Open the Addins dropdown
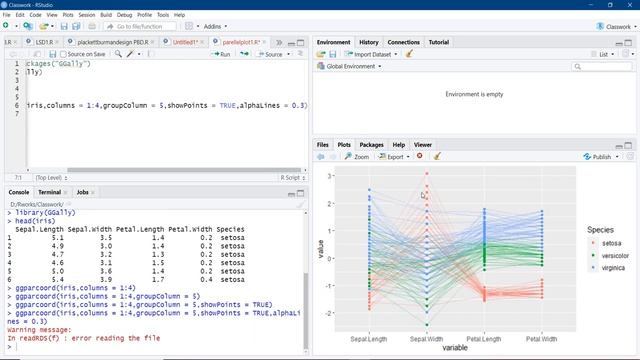The width and height of the screenshot is (640, 360). [216, 27]
